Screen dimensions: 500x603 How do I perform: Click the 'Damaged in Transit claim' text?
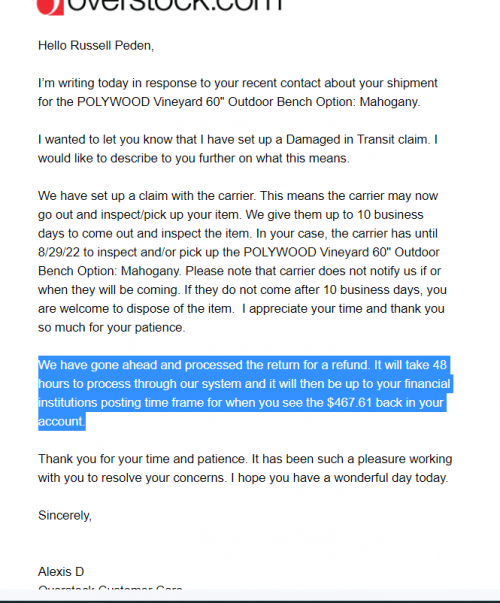click(x=357, y=140)
